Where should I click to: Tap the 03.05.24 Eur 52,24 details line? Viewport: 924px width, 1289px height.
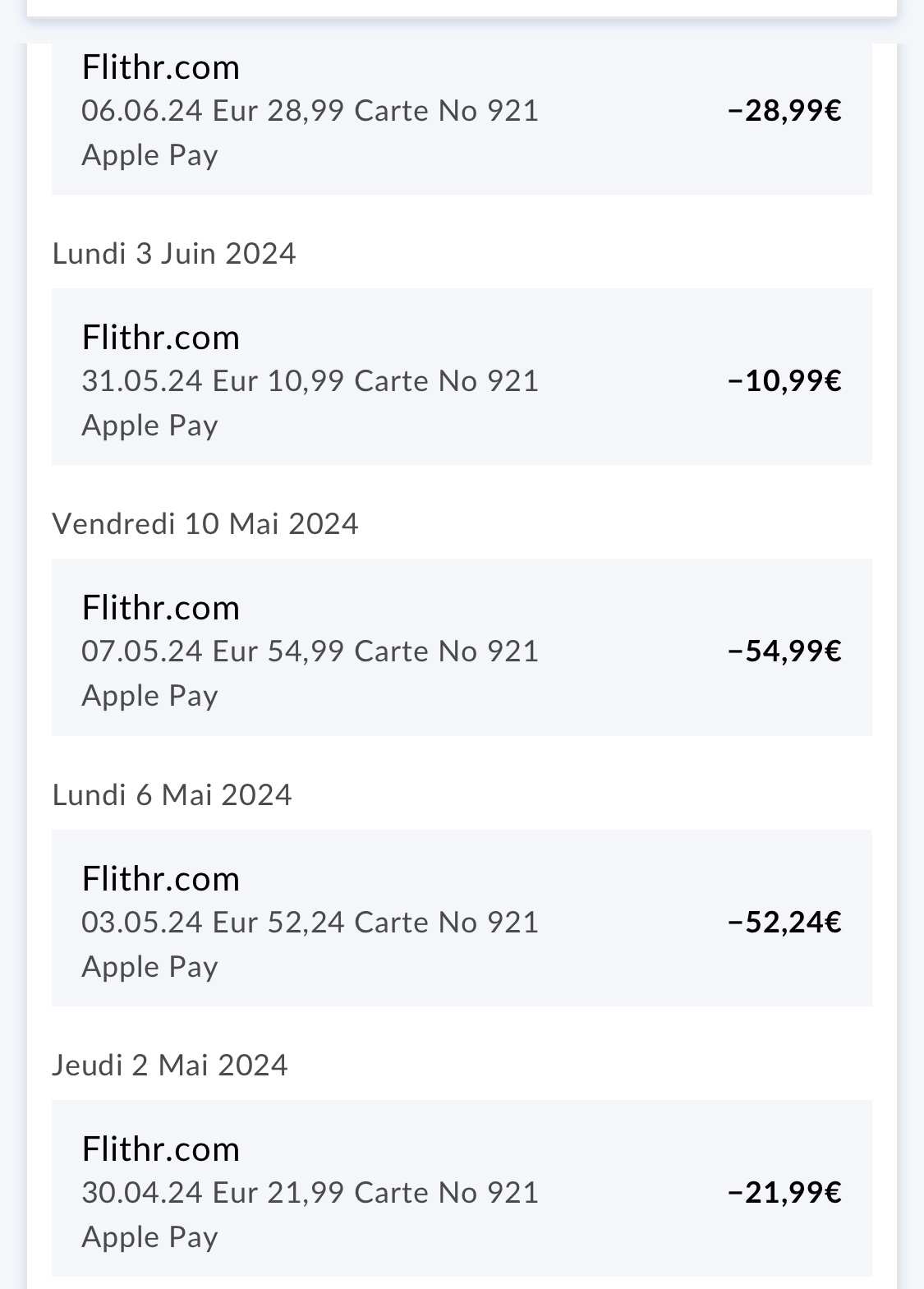tap(310, 922)
